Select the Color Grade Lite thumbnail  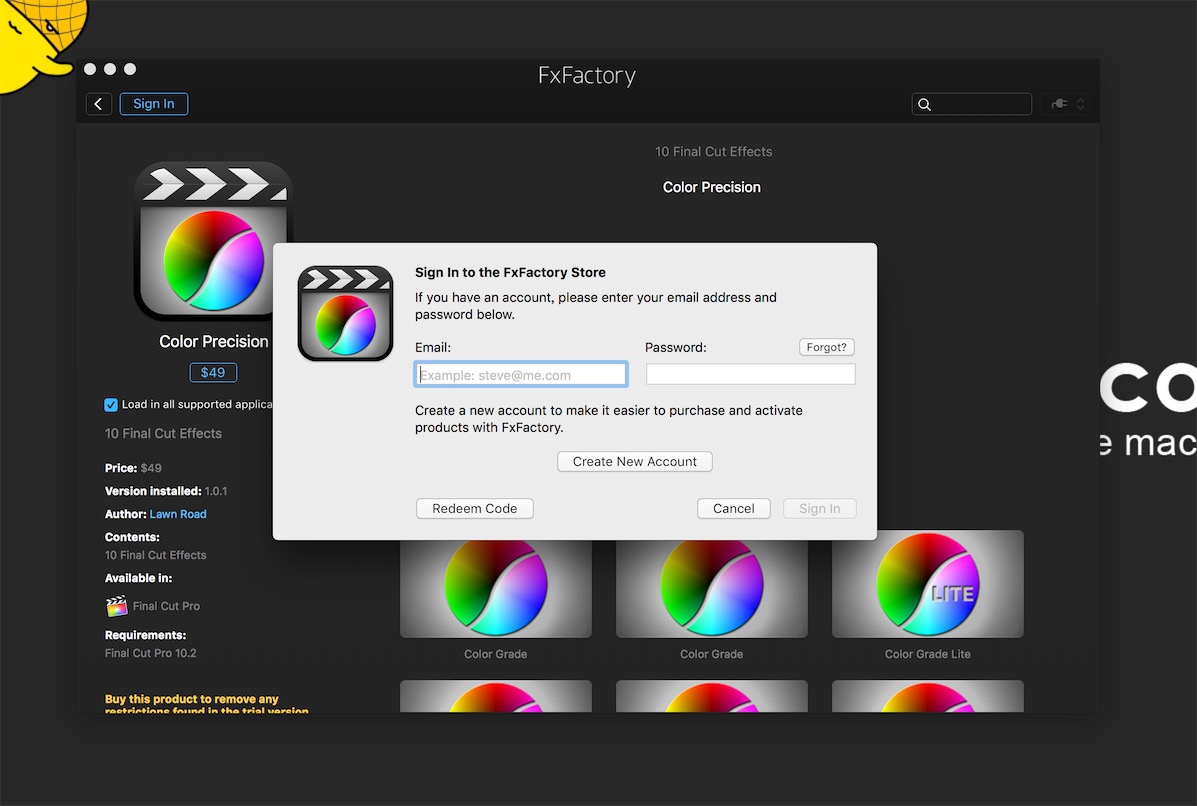(928, 585)
